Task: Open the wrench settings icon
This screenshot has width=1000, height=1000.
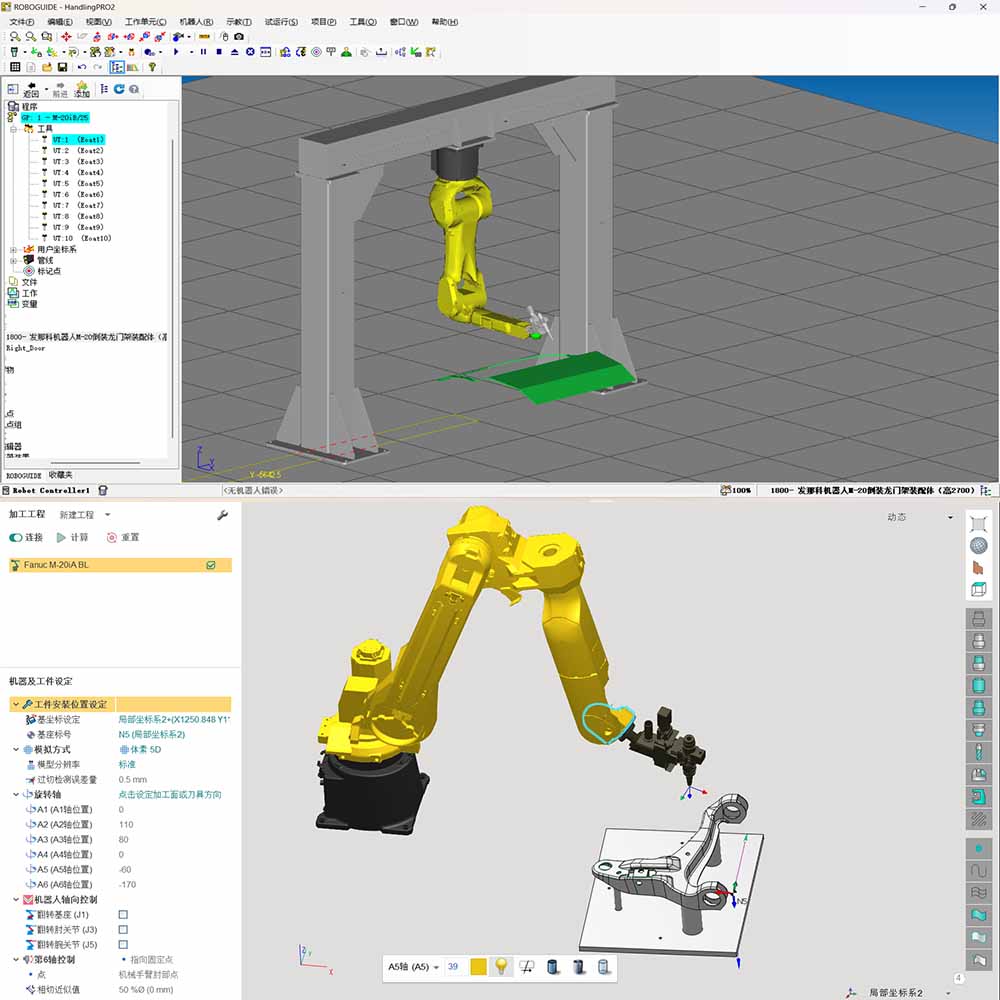Action: (222, 515)
